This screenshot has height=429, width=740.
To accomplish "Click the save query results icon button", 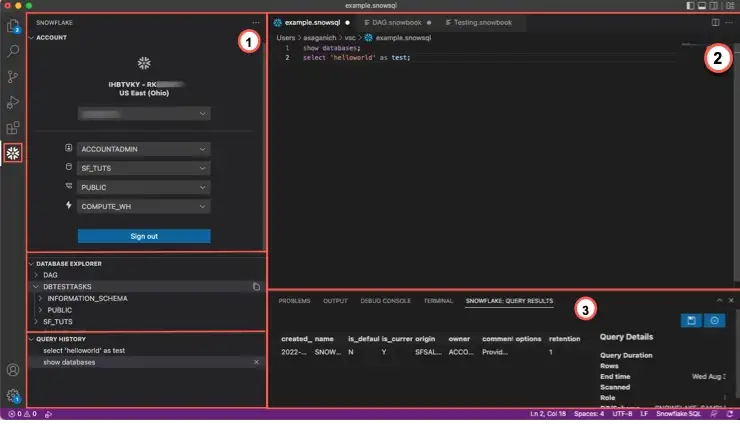I will coord(691,321).
